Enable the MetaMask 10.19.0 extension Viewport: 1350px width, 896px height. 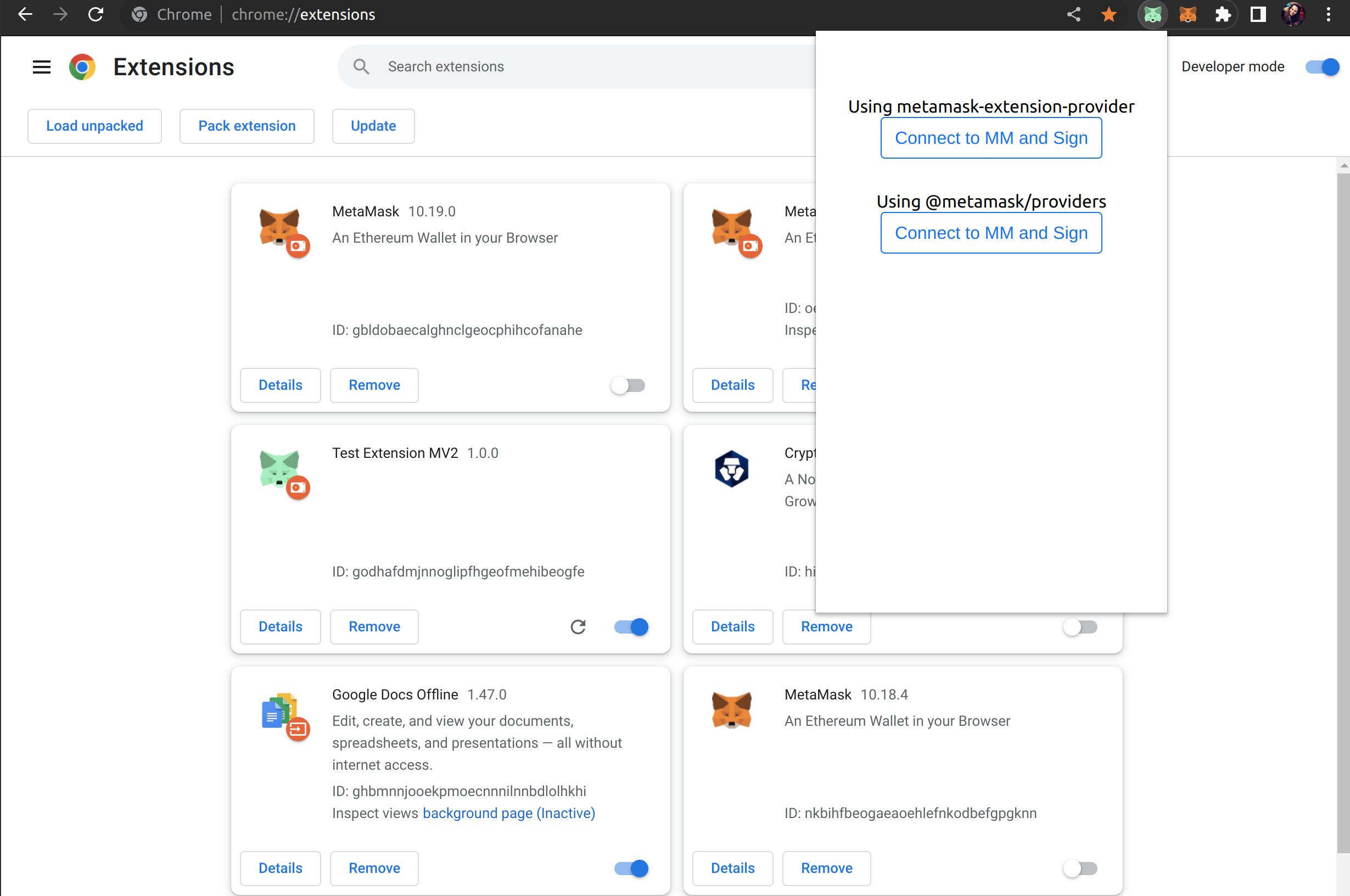pos(628,385)
